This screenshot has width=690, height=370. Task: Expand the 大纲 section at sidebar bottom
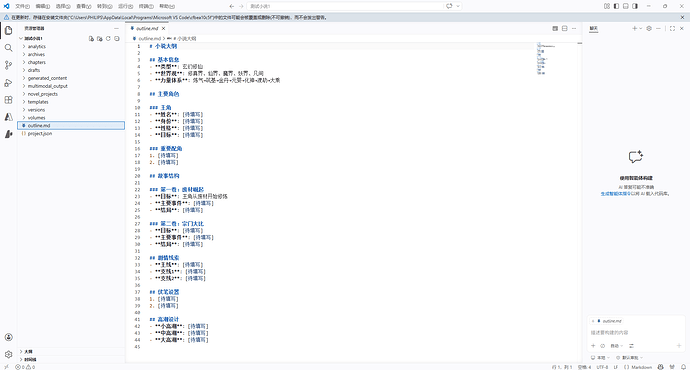coord(70,352)
